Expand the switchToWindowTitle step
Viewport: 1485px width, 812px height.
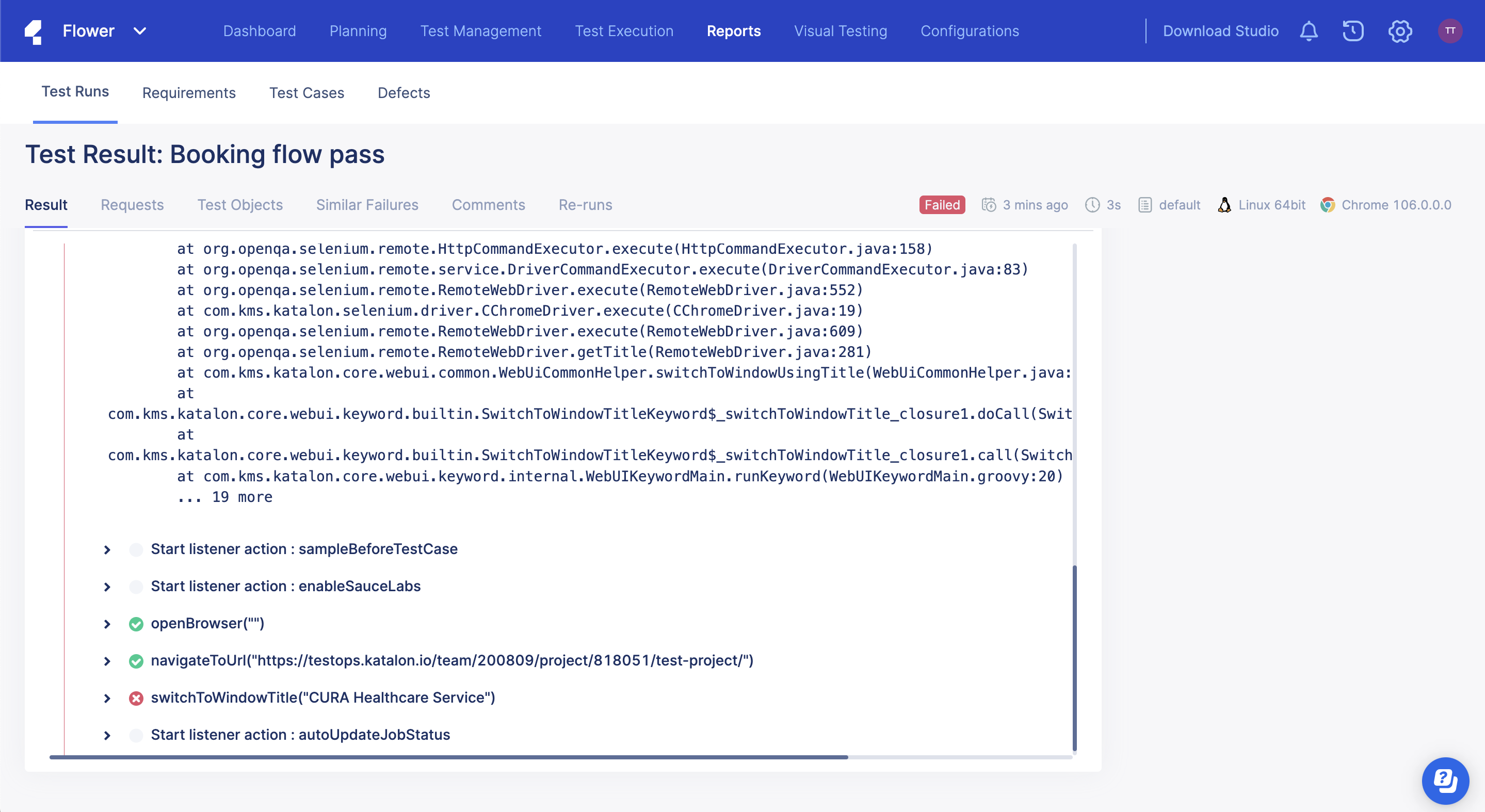pyautogui.click(x=107, y=699)
